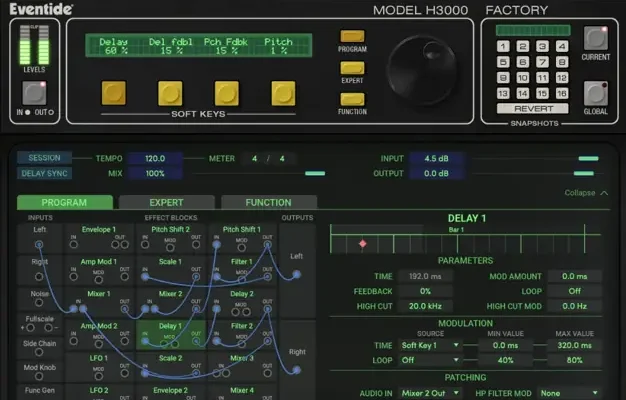The image size is (626, 400).
Task: Select snapshot slot 16 on keypad
Action: 562,92
